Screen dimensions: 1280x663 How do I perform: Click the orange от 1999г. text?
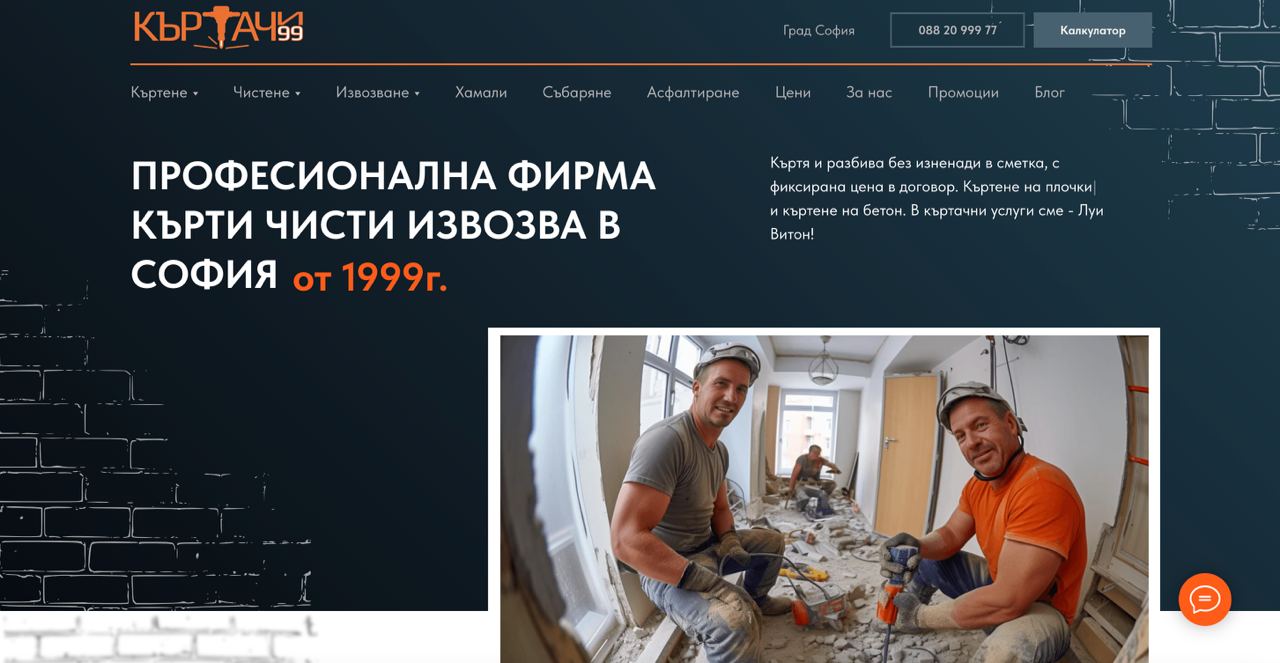pyautogui.click(x=370, y=277)
